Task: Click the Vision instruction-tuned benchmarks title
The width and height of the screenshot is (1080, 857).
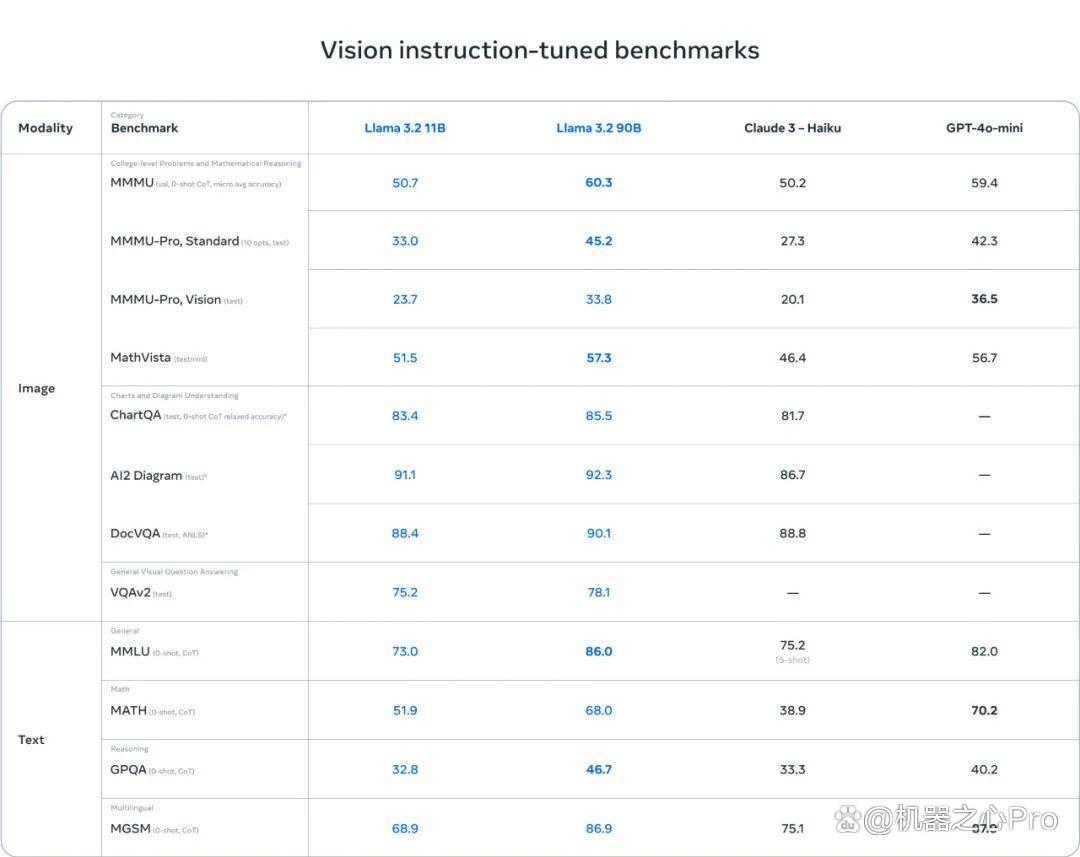Action: (540, 50)
